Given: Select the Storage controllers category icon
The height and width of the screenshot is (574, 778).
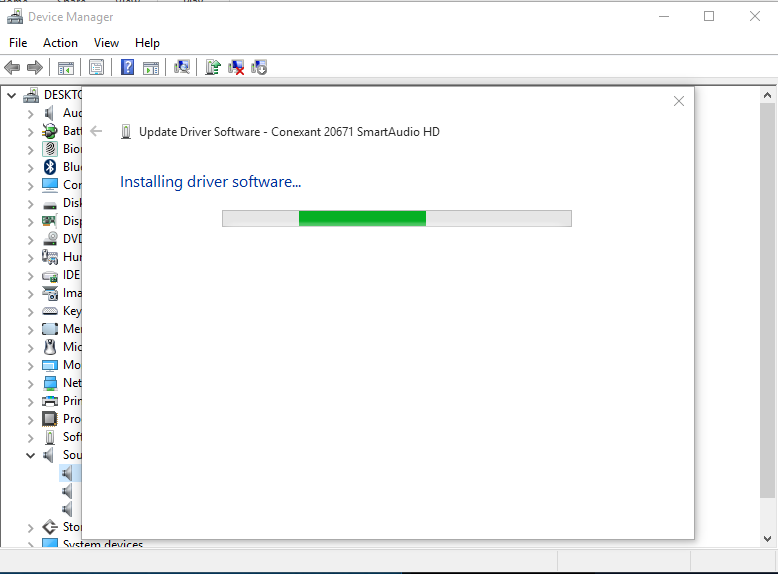Looking at the screenshot, I should (50, 527).
